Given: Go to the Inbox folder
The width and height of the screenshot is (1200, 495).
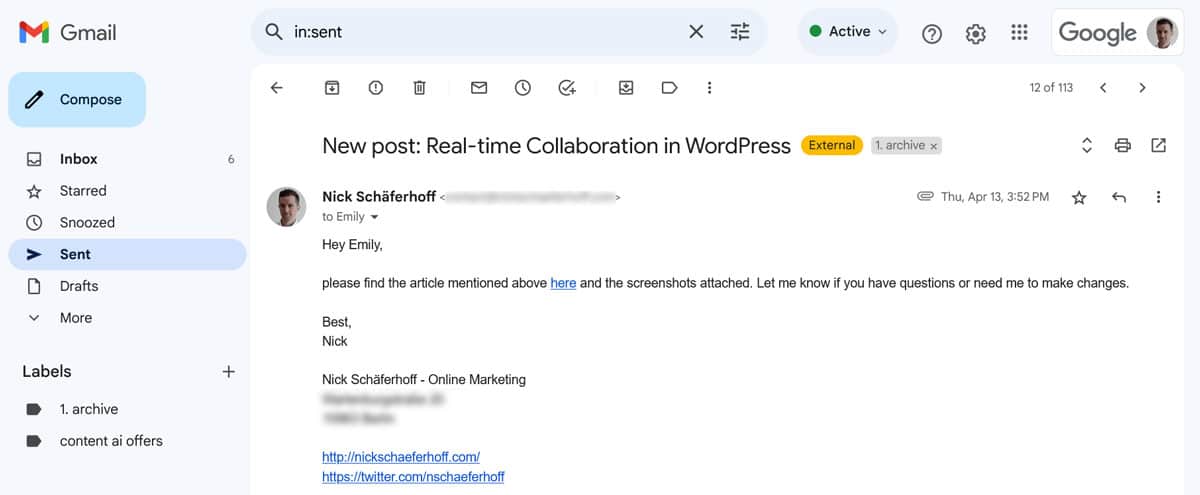Looking at the screenshot, I should click(x=78, y=159).
